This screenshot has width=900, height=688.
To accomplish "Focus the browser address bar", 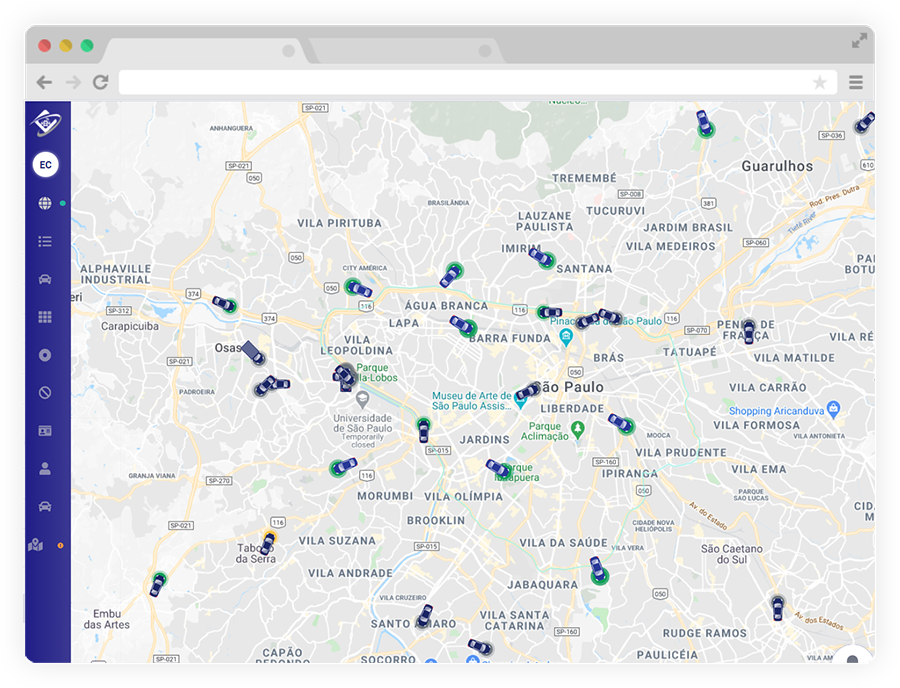I will (478, 83).
